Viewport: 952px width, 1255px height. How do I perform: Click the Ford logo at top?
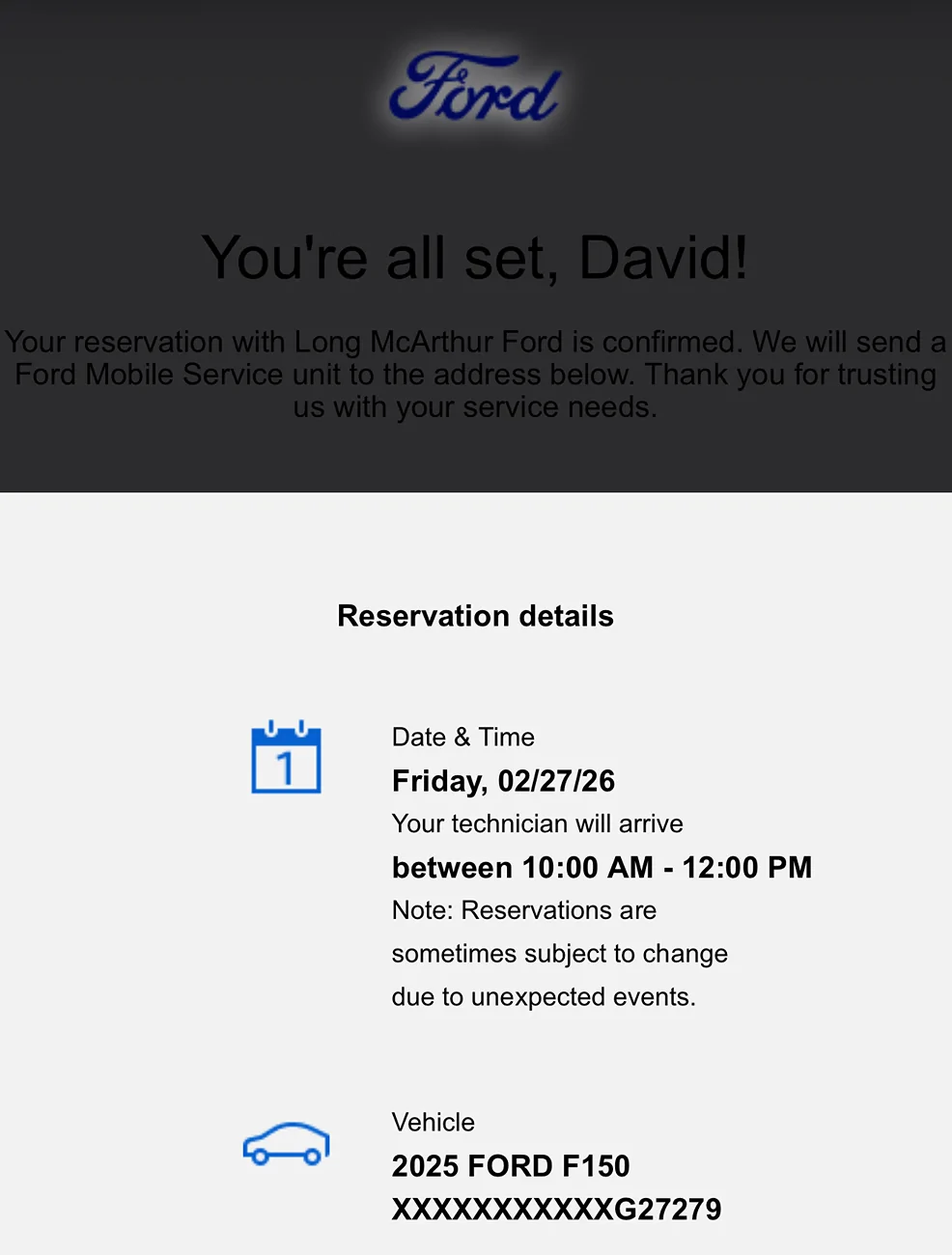tap(474, 90)
